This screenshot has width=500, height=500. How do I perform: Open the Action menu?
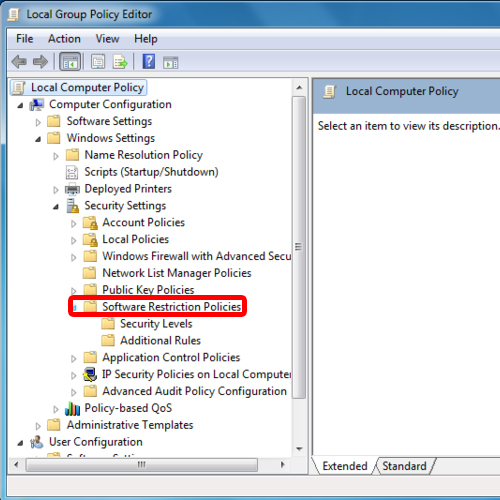click(x=64, y=39)
